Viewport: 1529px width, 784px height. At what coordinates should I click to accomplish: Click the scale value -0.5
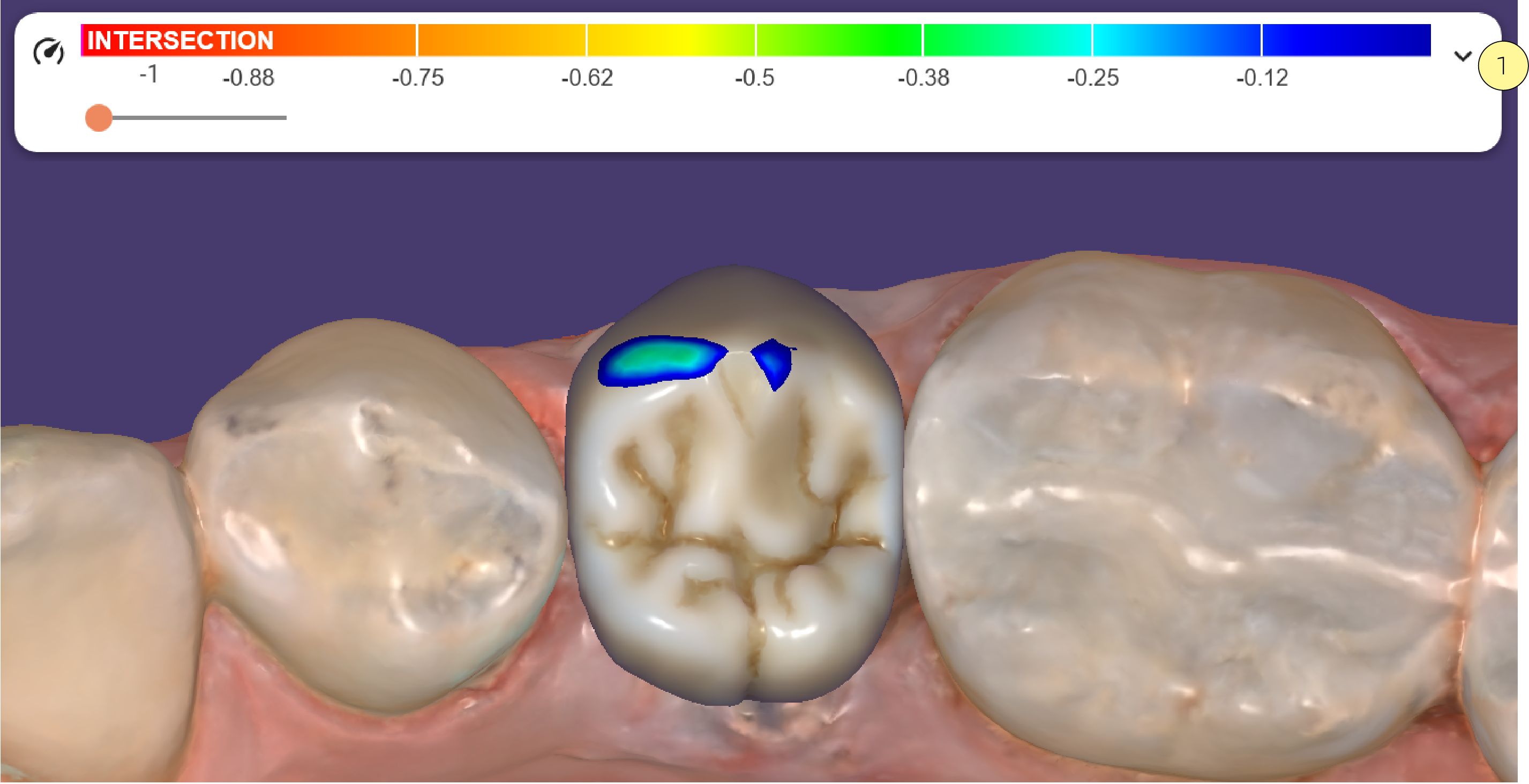pos(754,77)
